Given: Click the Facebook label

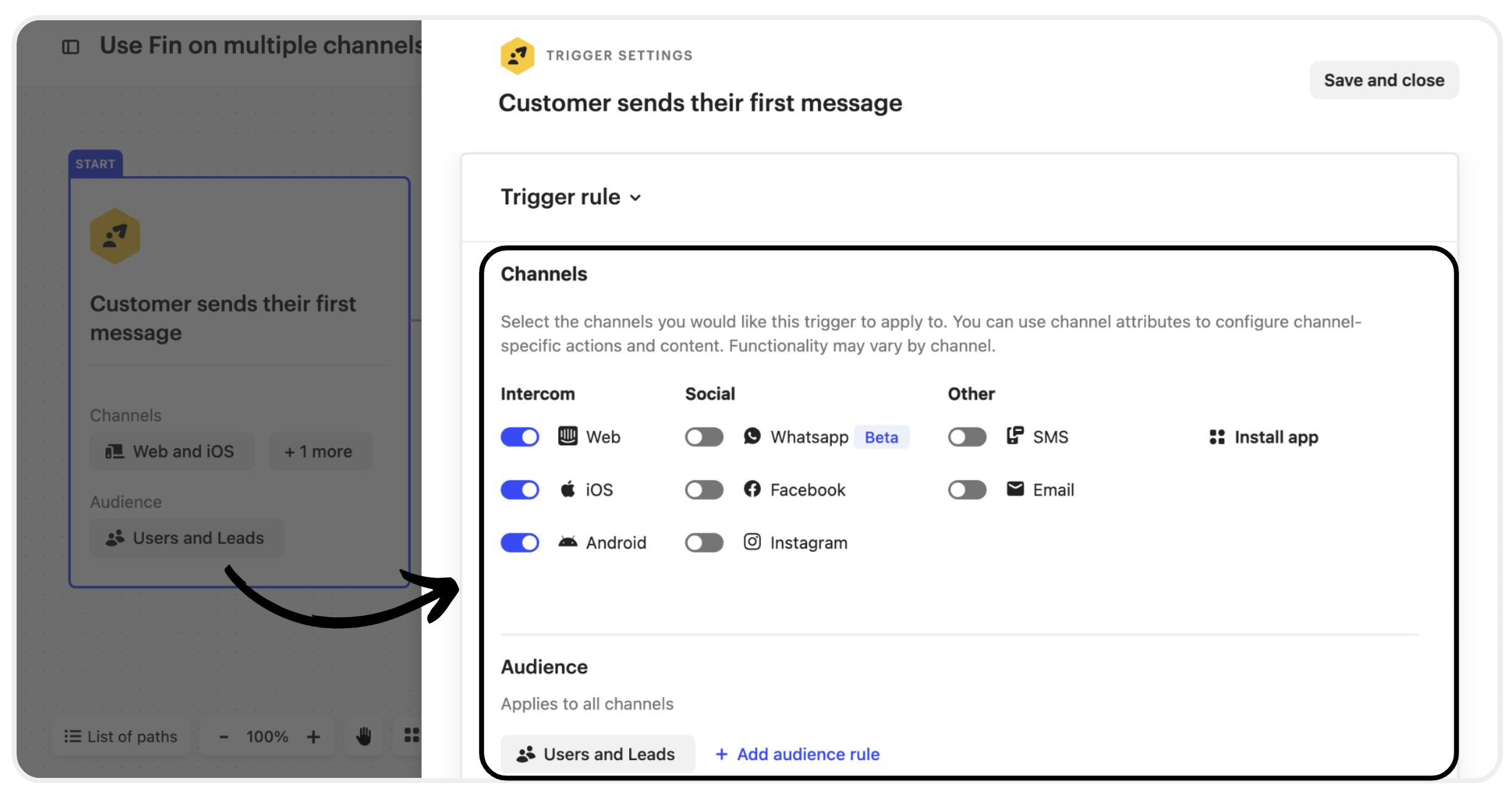Looking at the screenshot, I should [x=808, y=490].
